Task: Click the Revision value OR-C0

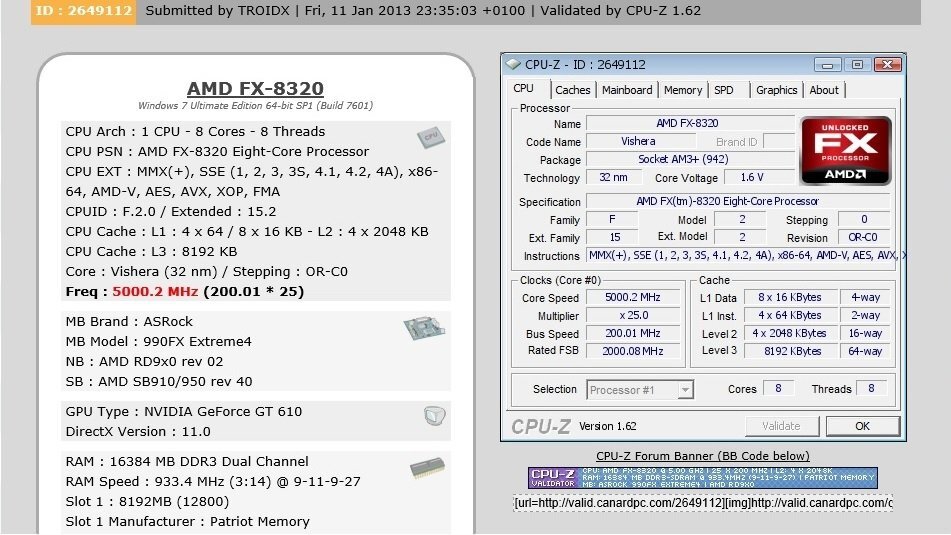Action: coord(863,237)
